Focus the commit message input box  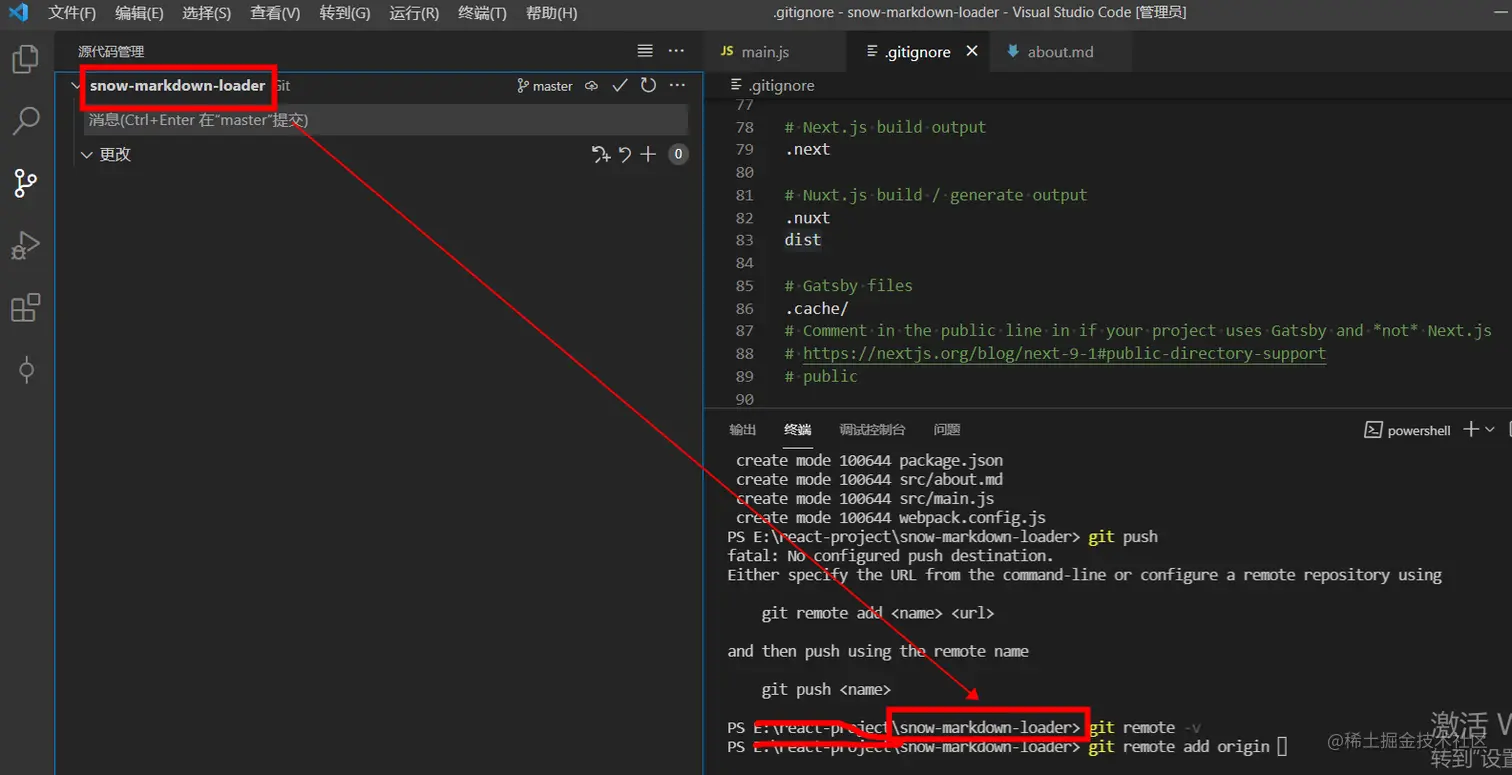coord(386,120)
